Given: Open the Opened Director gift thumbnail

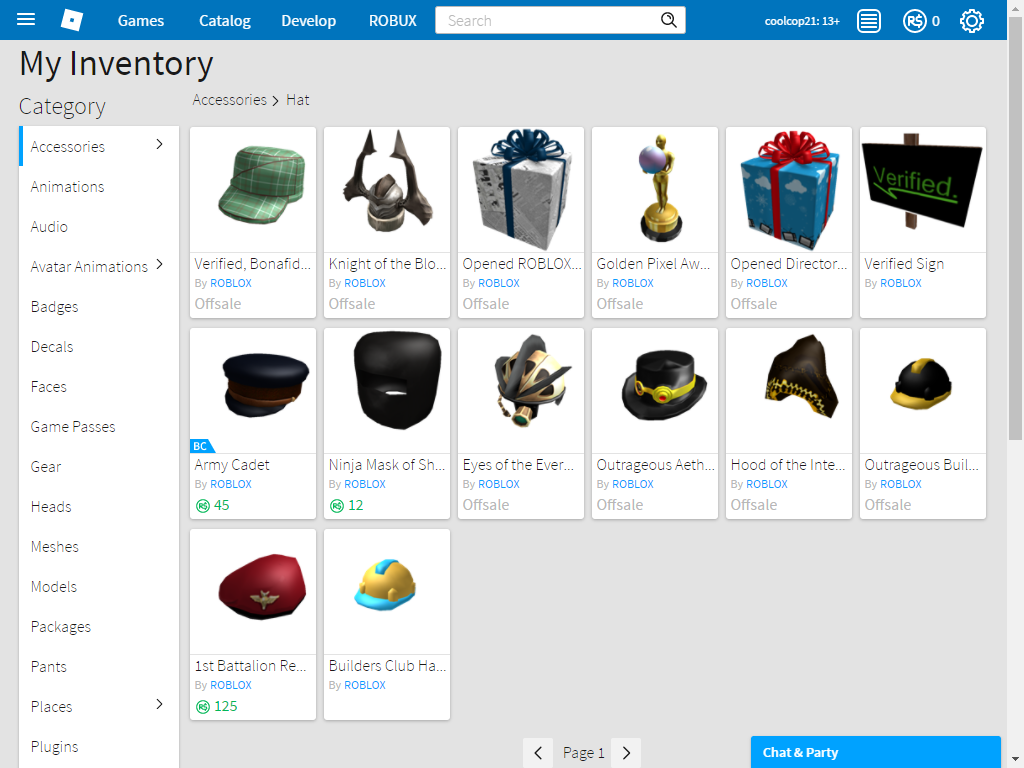Looking at the screenshot, I should 789,189.
